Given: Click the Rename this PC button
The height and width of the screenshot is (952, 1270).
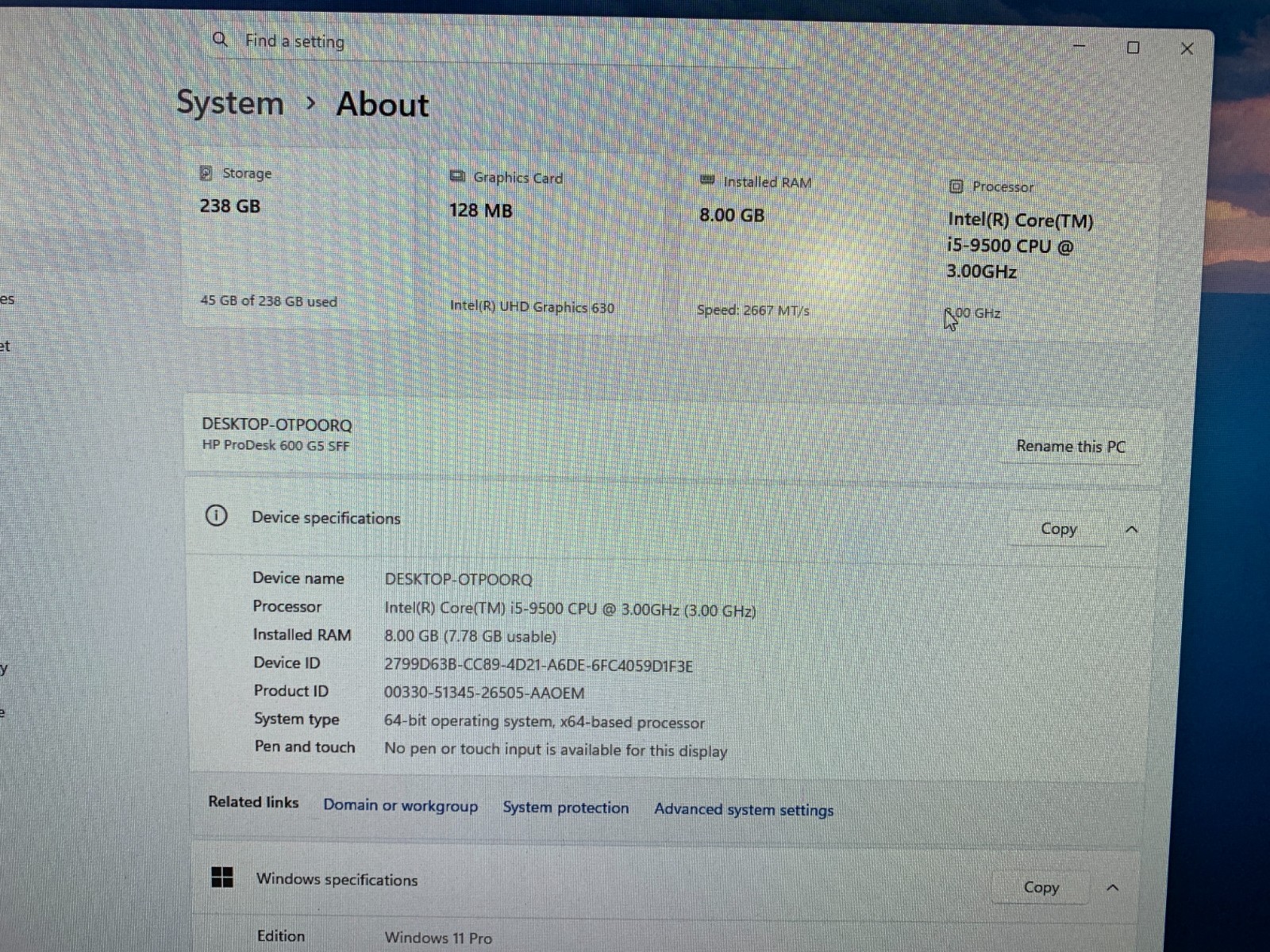Looking at the screenshot, I should point(1071,446).
